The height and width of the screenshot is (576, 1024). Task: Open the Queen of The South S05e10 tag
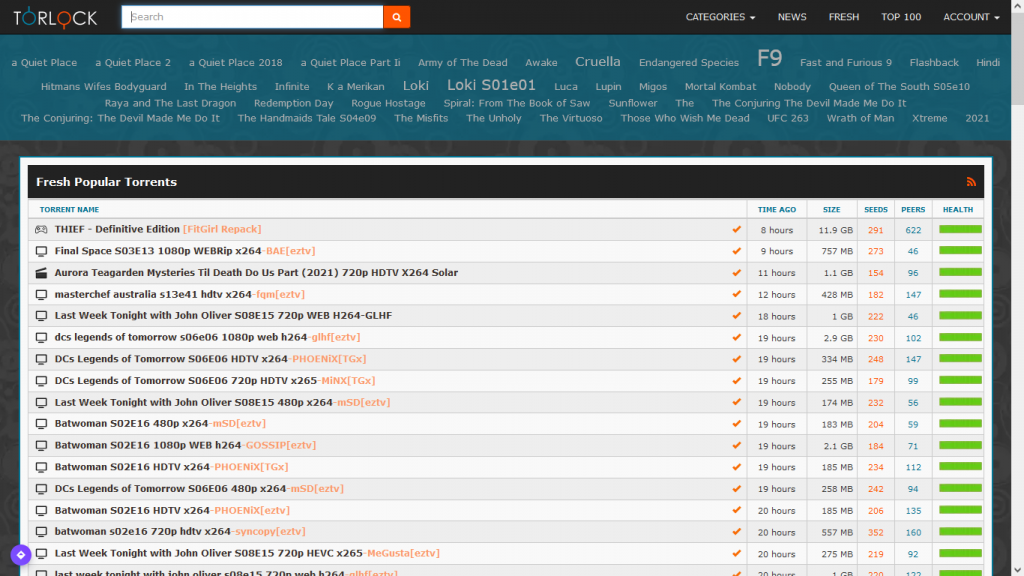coord(899,87)
